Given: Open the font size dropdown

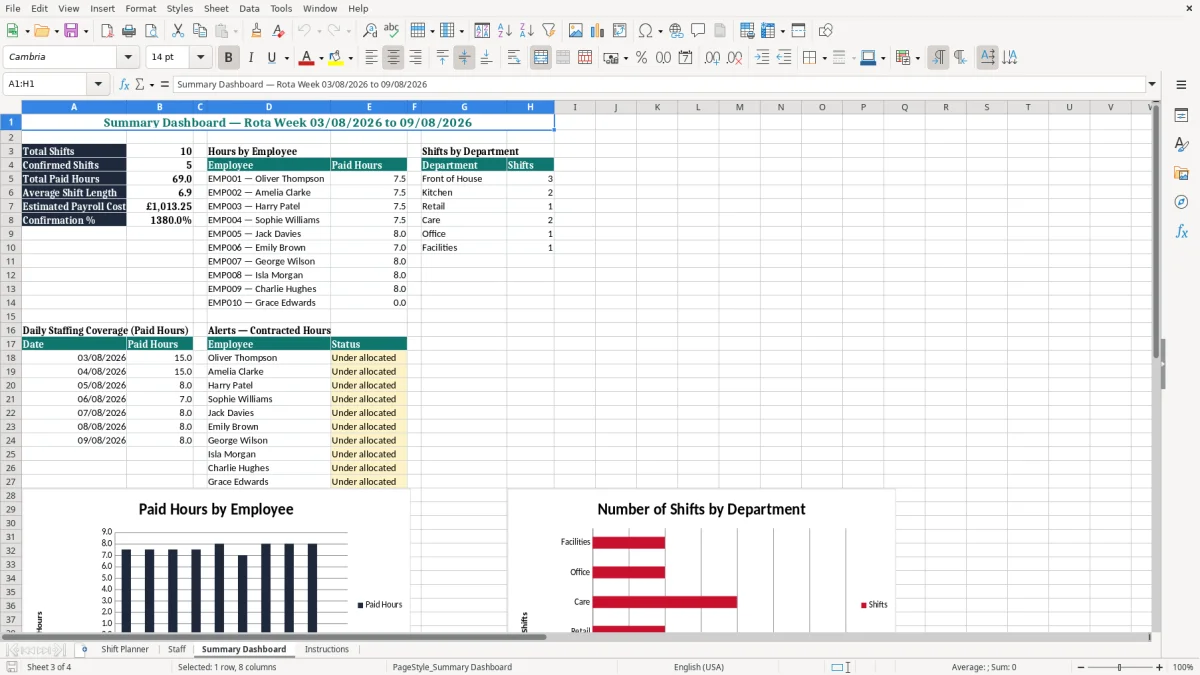Looking at the screenshot, I should pos(201,57).
